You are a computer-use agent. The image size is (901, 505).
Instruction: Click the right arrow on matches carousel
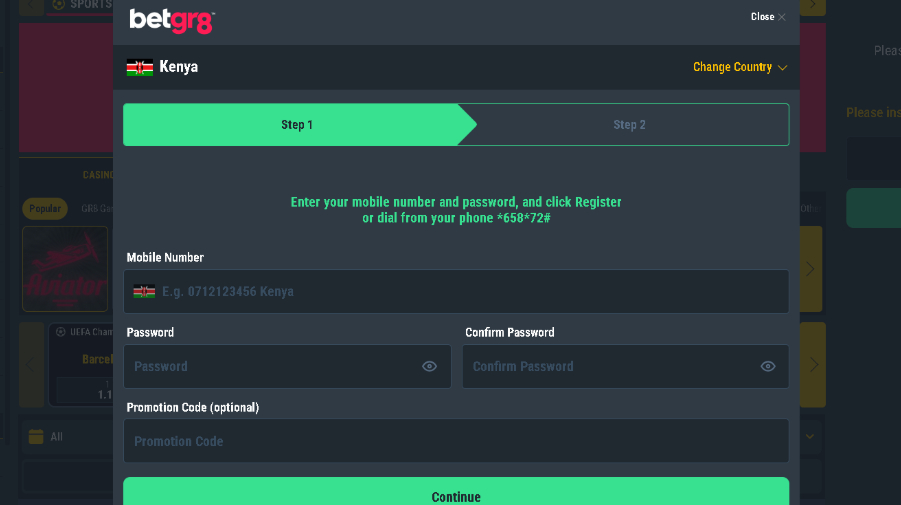[814, 364]
